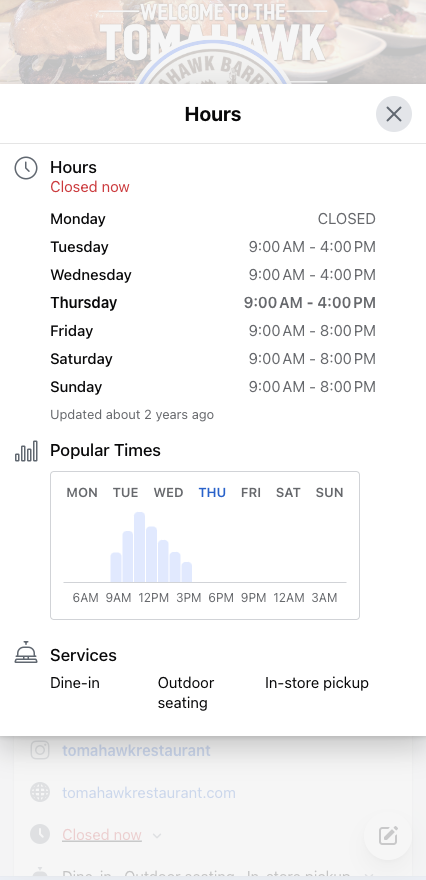Viewport: 426px width, 880px height.
Task: Click the Updated about 2 years ago note
Action: click(x=132, y=415)
